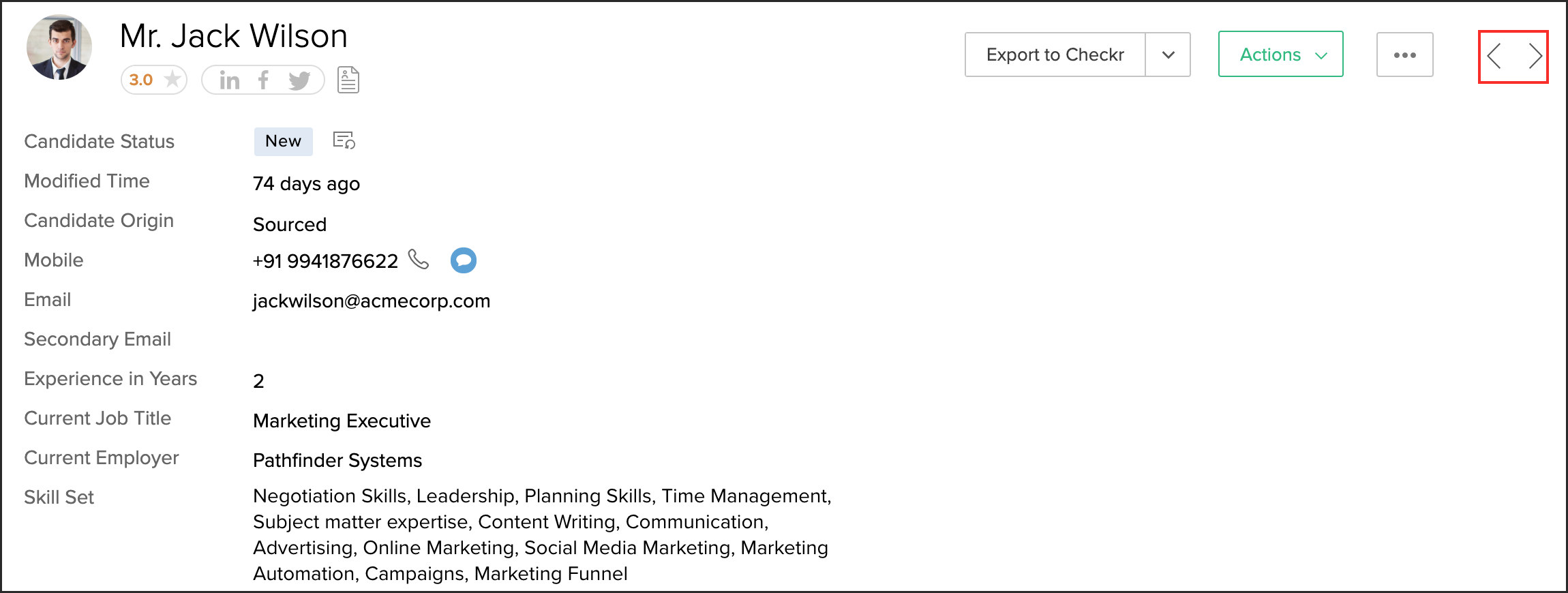
Task: Open the resume document icon
Action: coord(348,80)
